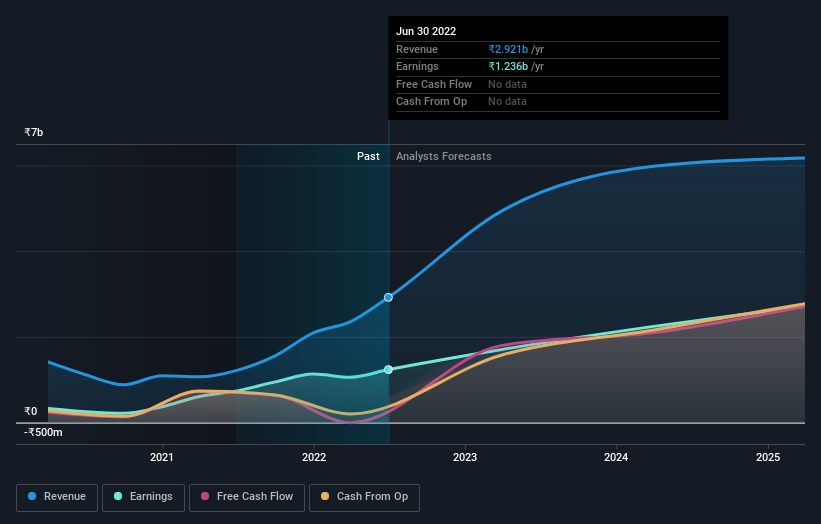Click the 2024 x-axis label
This screenshot has width=821, height=524.
pos(616,457)
